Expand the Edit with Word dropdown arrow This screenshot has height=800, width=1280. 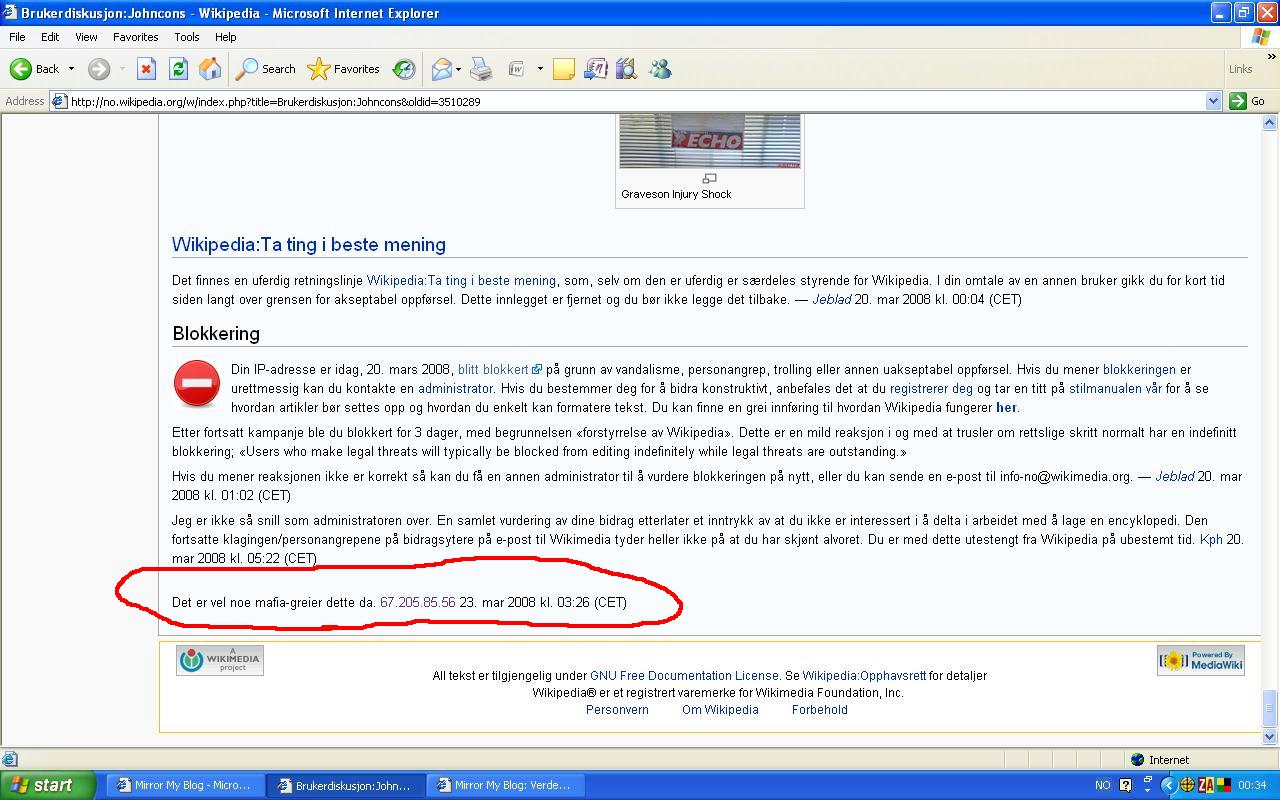tap(540, 69)
